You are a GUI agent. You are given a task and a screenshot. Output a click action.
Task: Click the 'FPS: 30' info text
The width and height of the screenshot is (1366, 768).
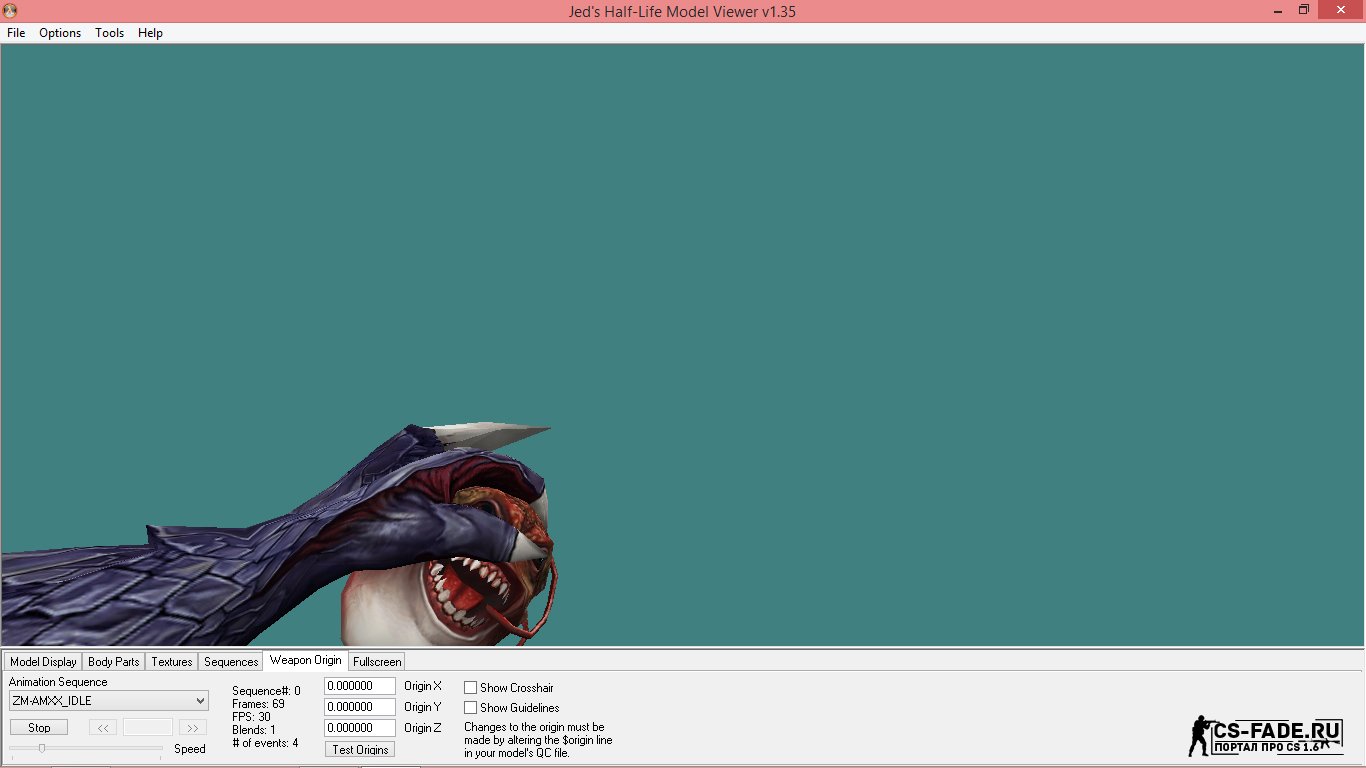coord(251,717)
